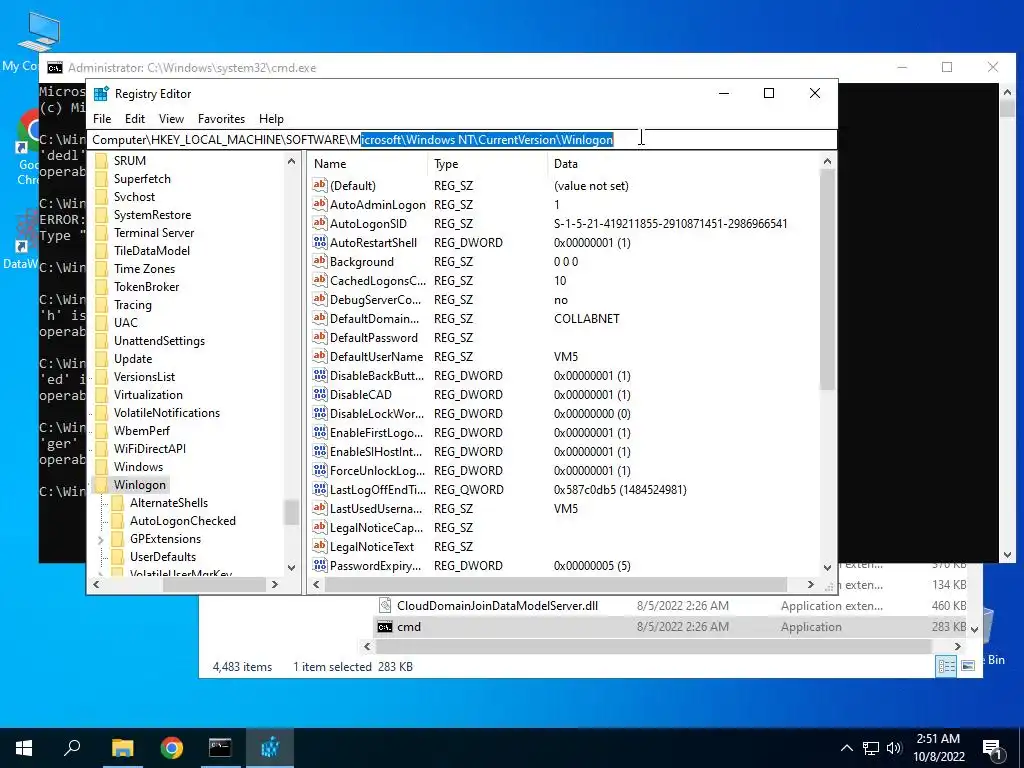Open Chrome from the taskbar
This screenshot has width=1024, height=768.
click(x=172, y=748)
